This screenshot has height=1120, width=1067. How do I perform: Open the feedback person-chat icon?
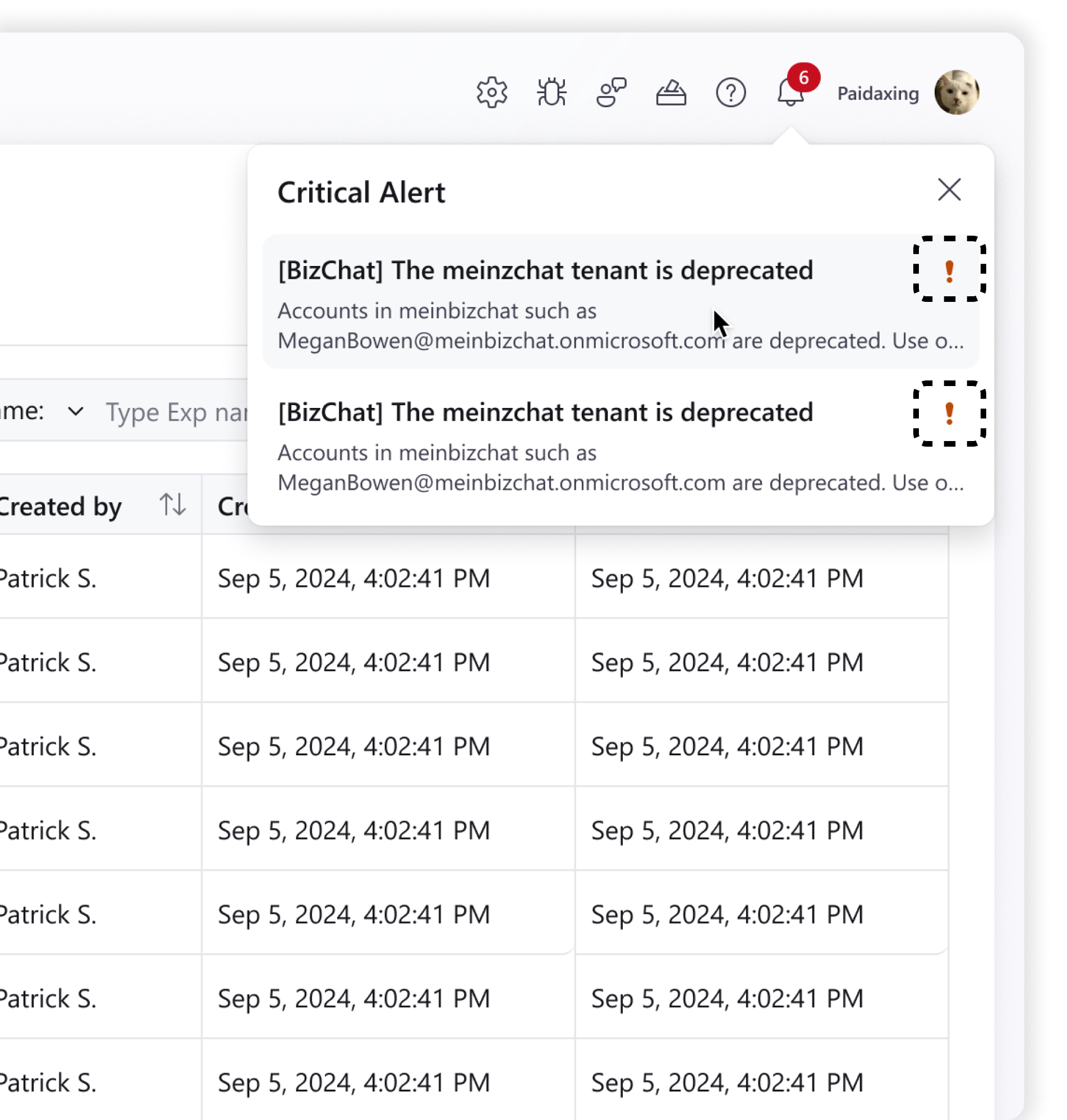[x=611, y=92]
